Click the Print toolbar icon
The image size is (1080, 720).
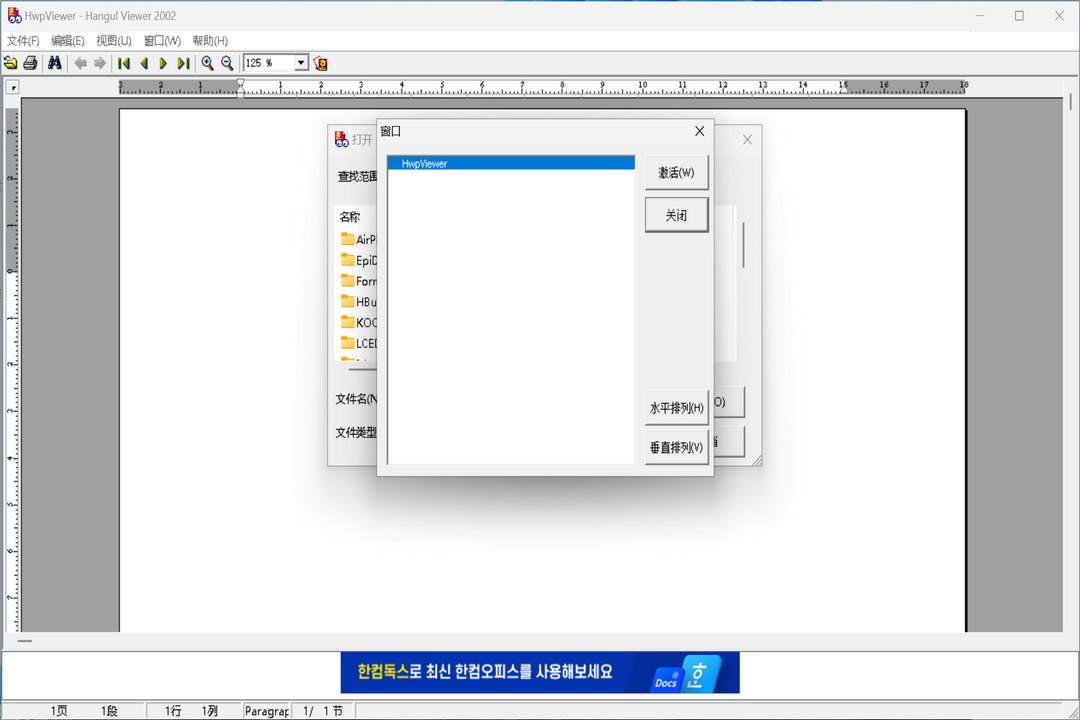[30, 62]
